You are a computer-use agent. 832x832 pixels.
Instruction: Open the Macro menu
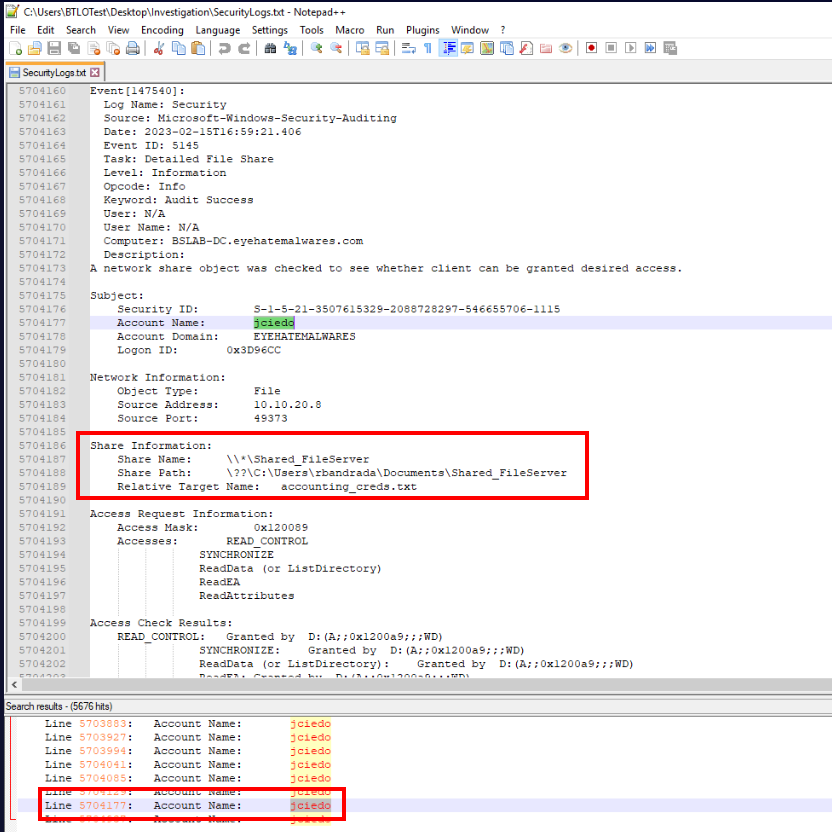click(x=350, y=30)
